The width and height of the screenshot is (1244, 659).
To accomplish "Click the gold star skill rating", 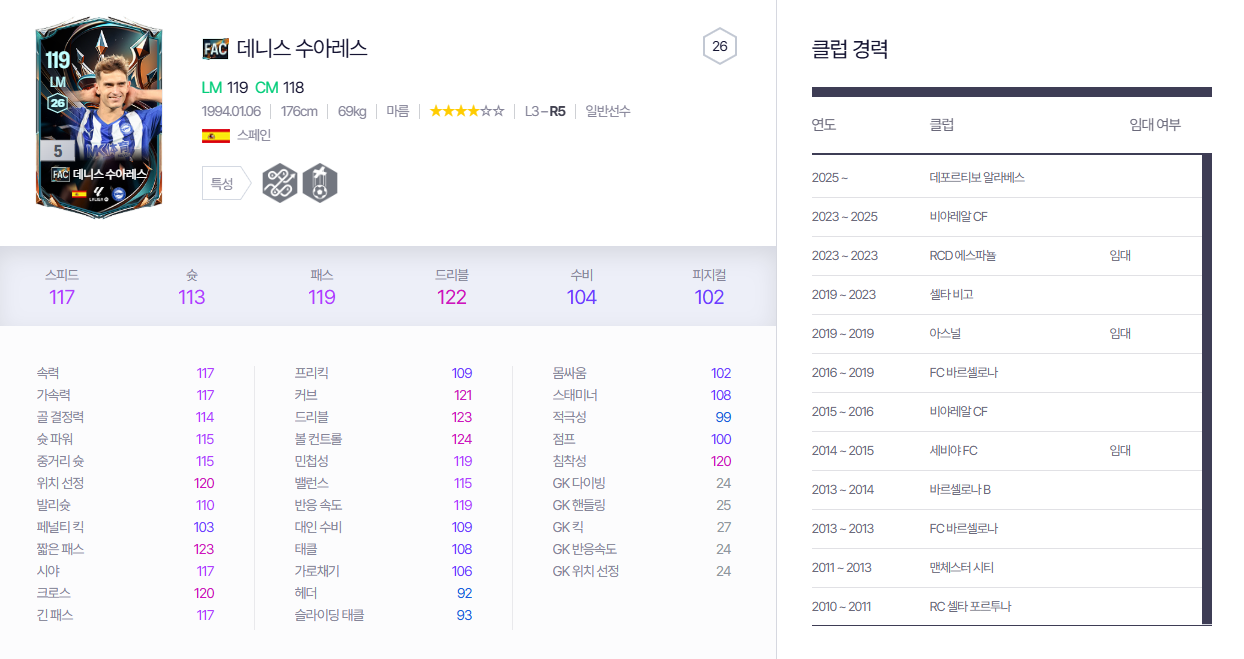I will coord(467,111).
